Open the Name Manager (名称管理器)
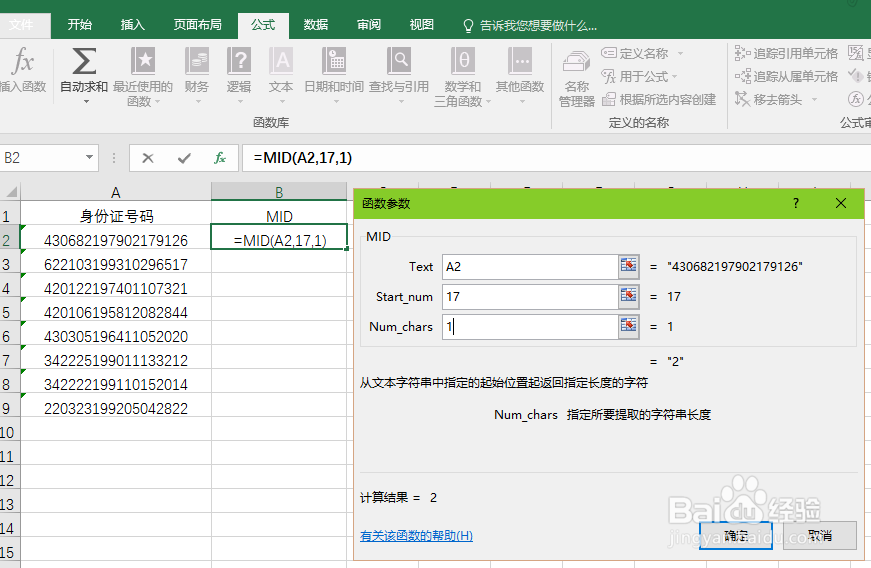Screen dimensions: 871x568 coord(577,78)
